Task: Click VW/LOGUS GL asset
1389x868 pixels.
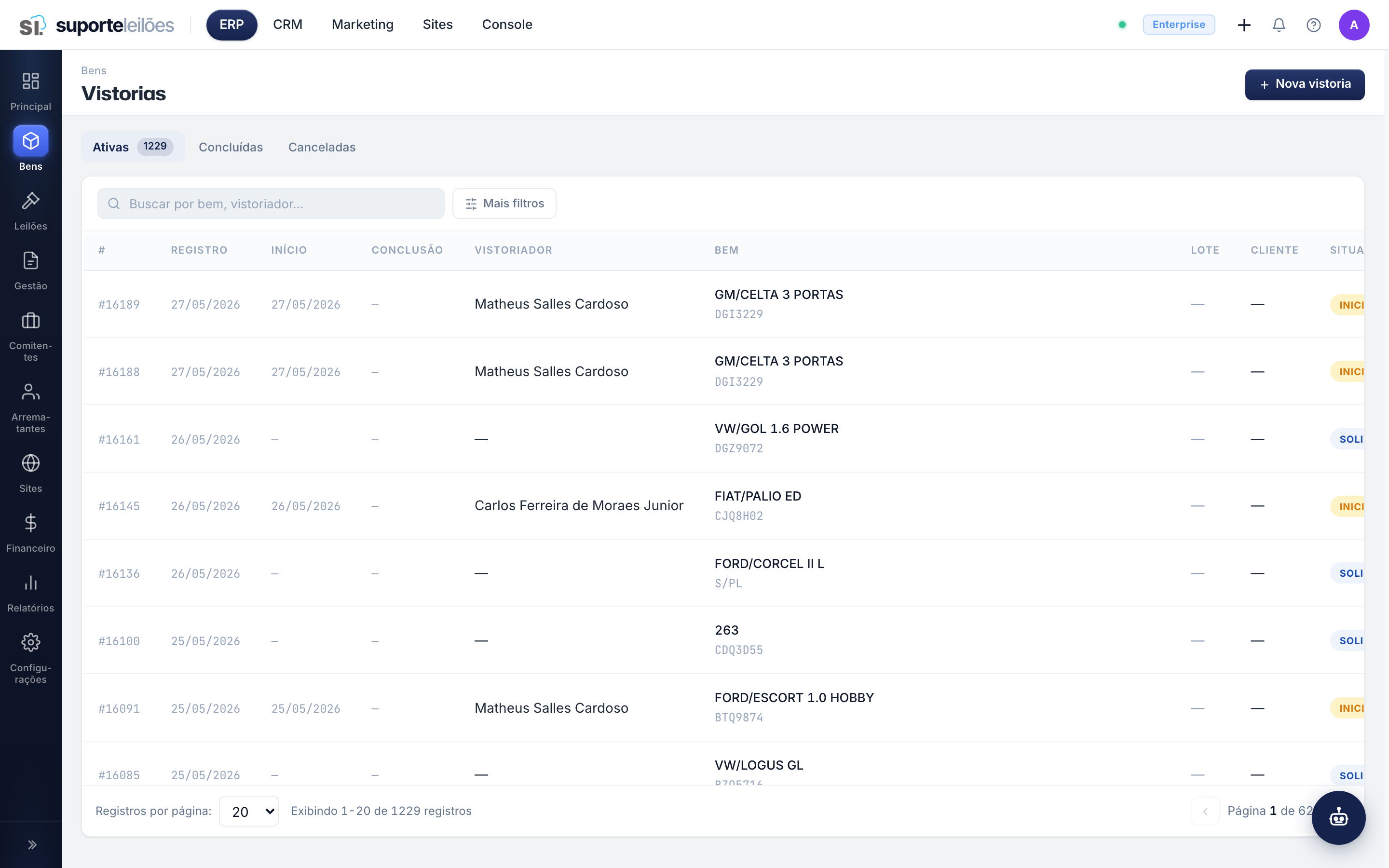Action: (759, 765)
